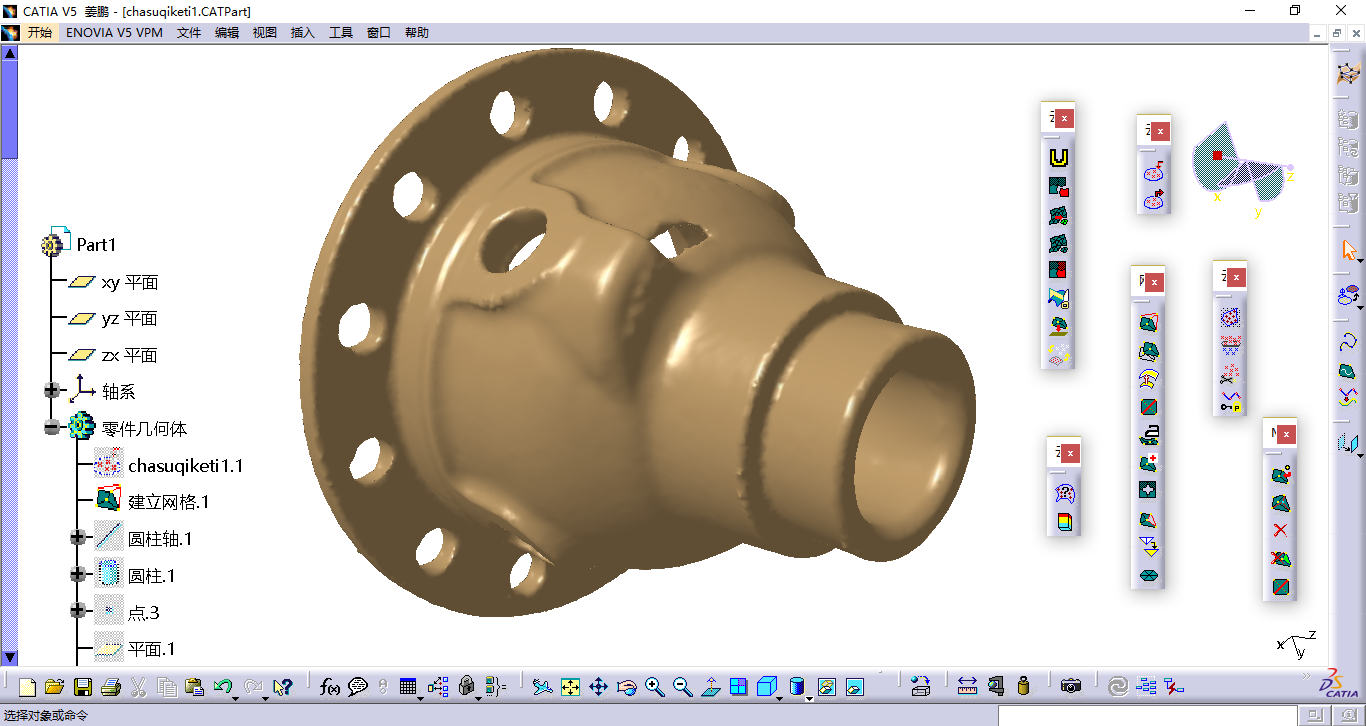Close the floating toolbar with magnet icon
This screenshot has height=726, width=1366.
[1064, 118]
